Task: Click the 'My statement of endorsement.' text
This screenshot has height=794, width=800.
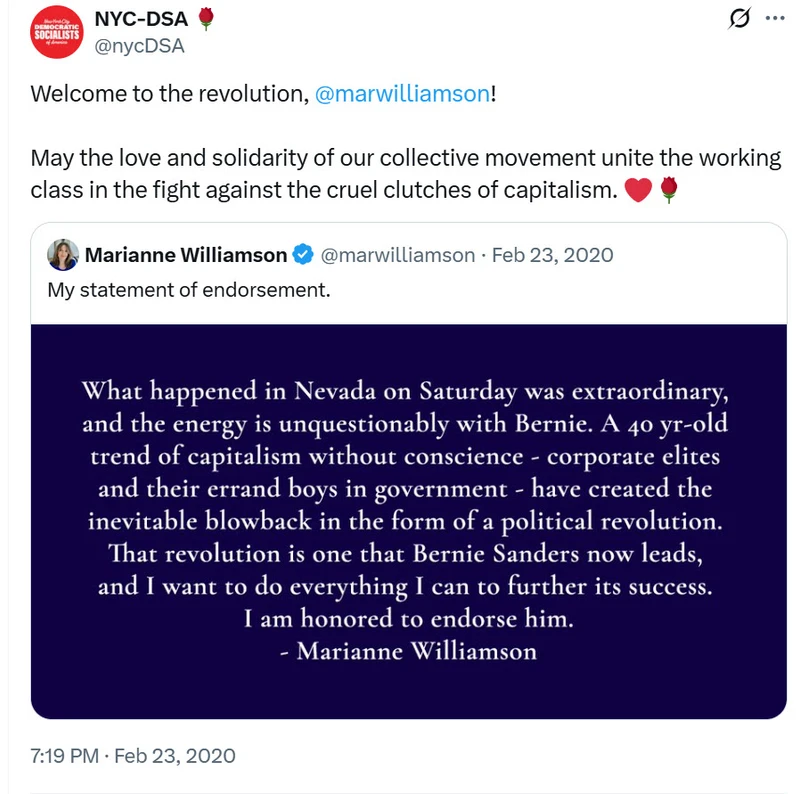Action: point(188,291)
